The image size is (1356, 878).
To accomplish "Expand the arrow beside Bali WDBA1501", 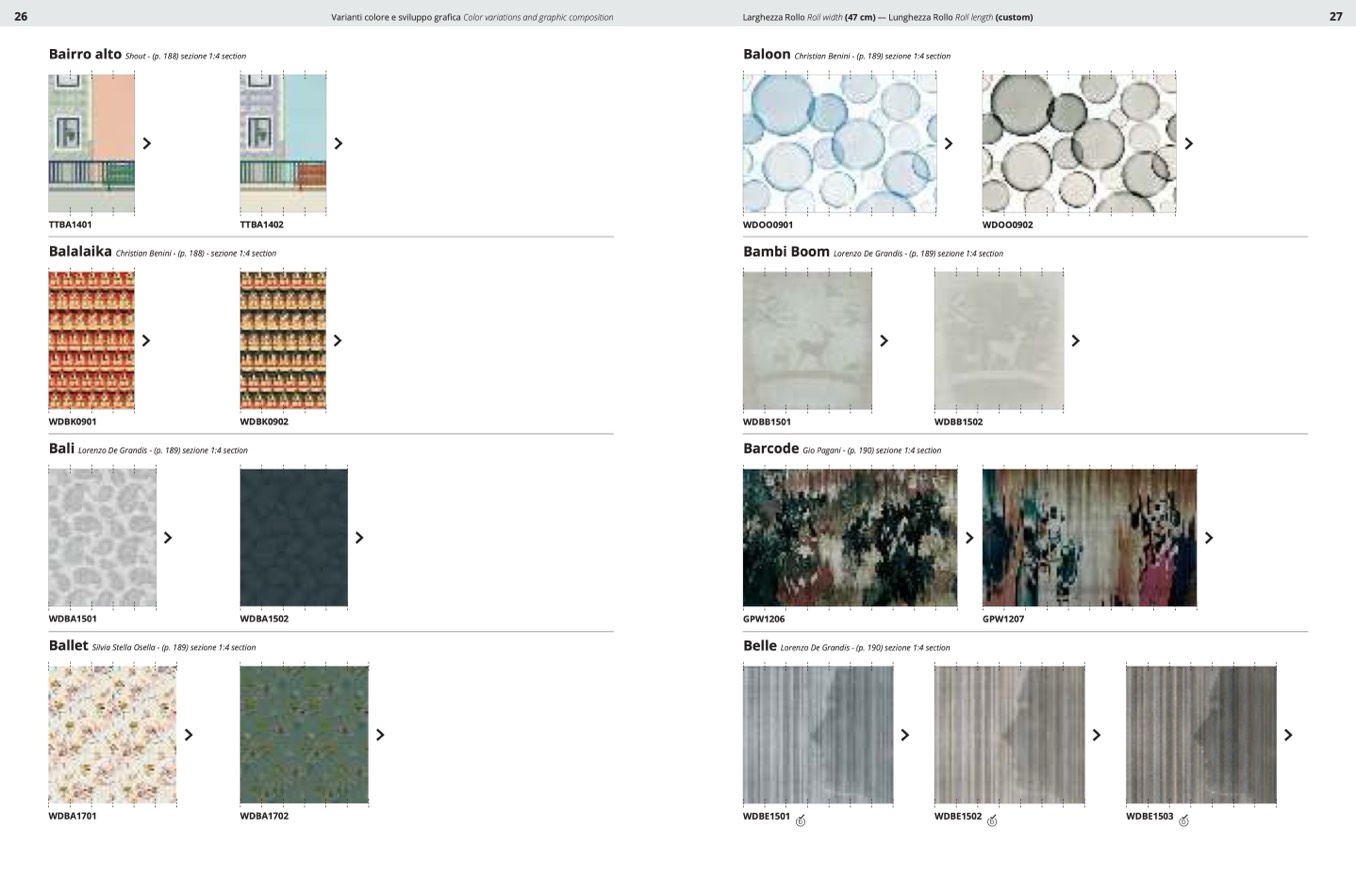I will [168, 538].
